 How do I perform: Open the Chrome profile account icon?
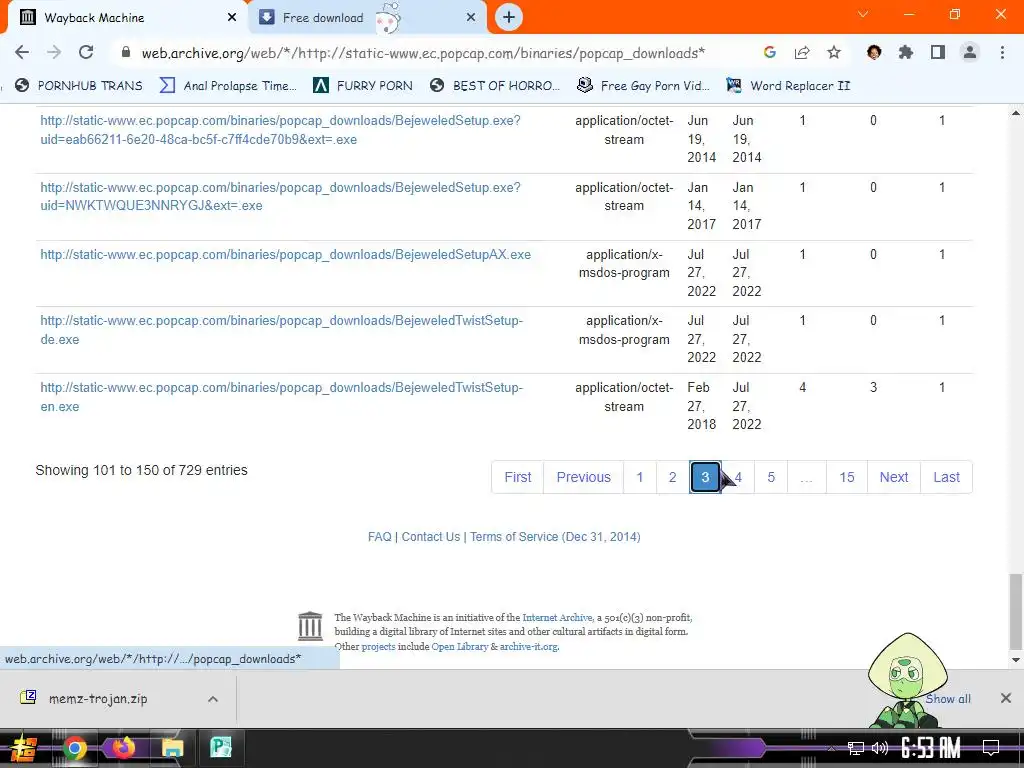pyautogui.click(x=970, y=52)
